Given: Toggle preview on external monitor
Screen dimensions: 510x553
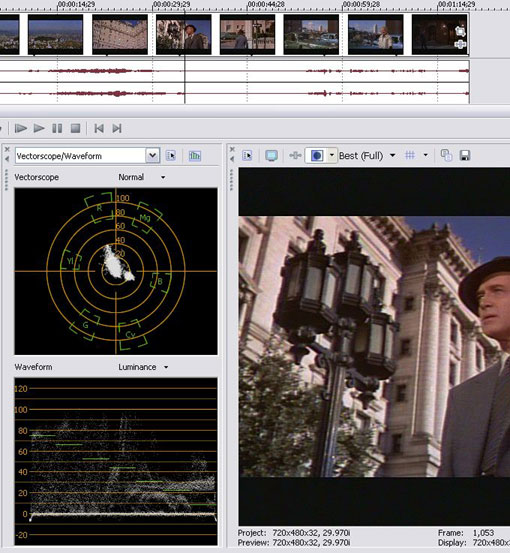Looking at the screenshot, I should point(271,156).
